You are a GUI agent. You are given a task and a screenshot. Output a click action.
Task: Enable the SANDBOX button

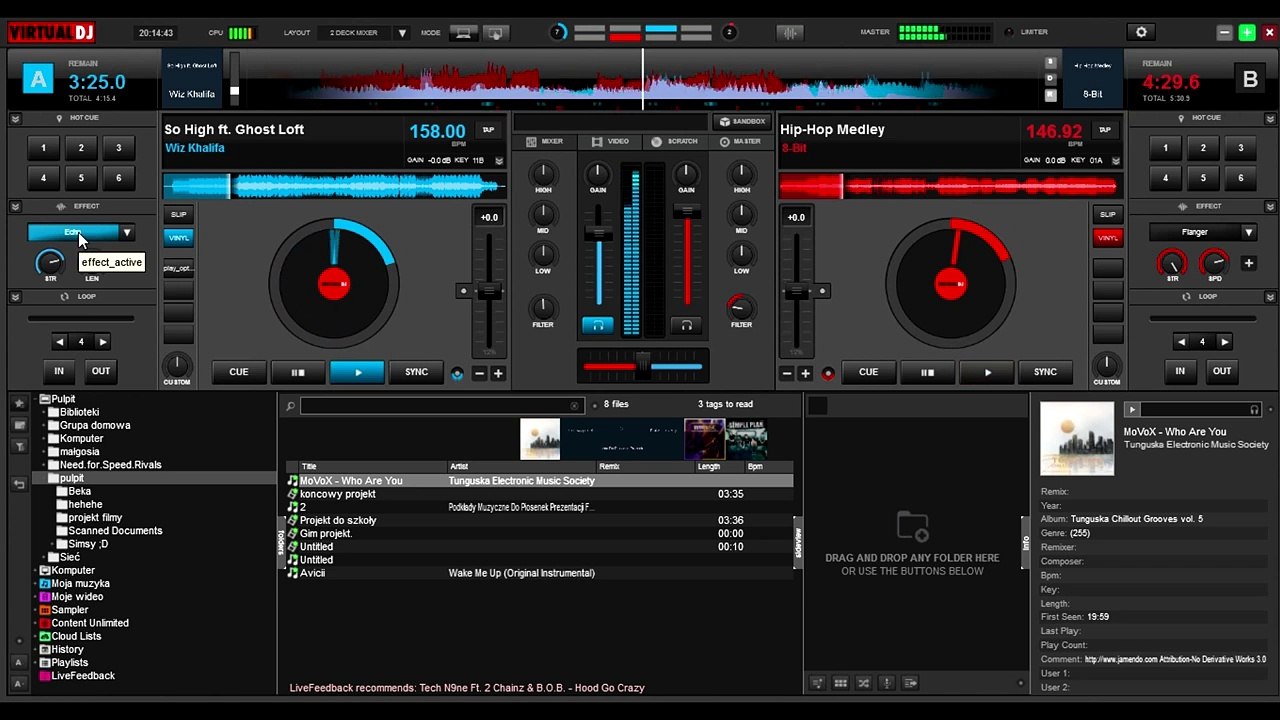click(x=741, y=121)
